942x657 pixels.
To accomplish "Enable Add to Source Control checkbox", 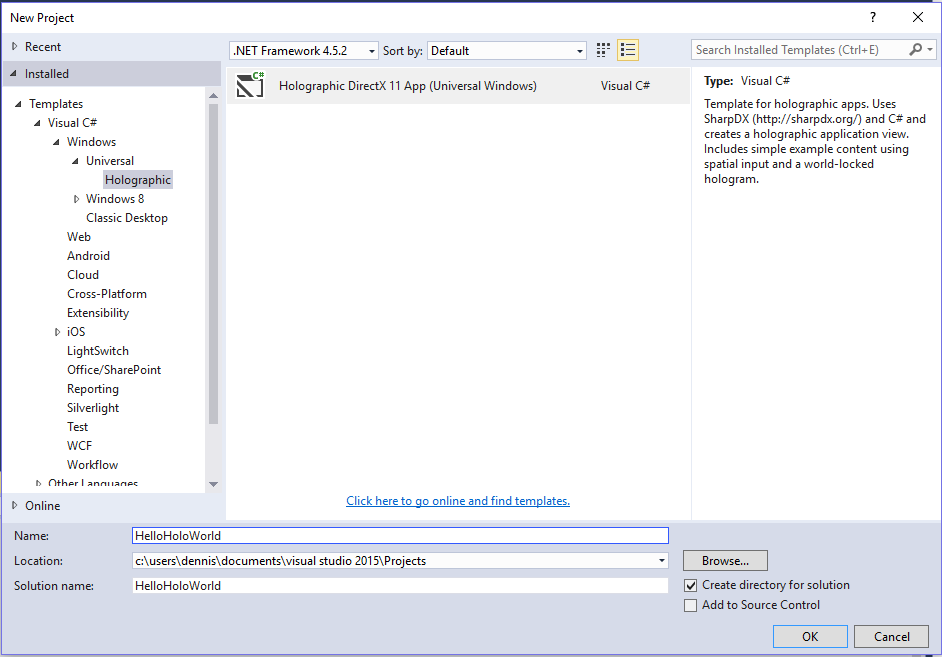I will coord(691,605).
